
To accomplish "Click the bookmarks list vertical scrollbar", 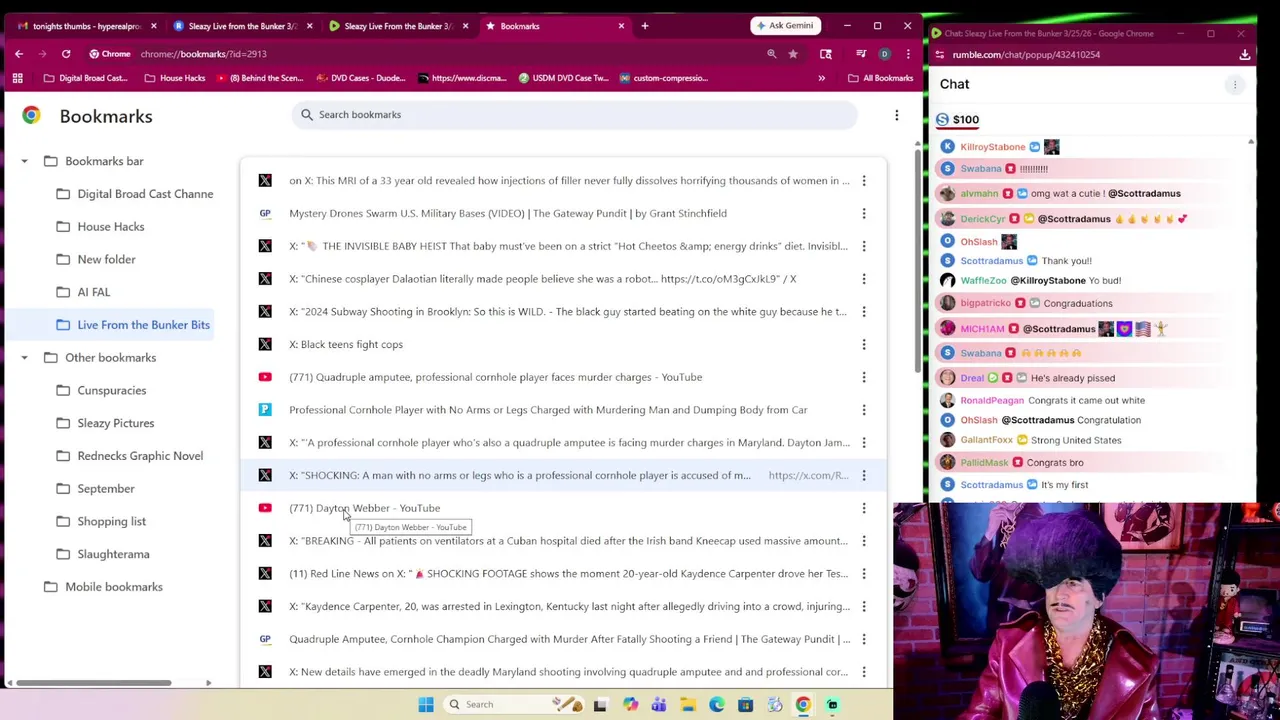I will pyautogui.click(x=917, y=260).
